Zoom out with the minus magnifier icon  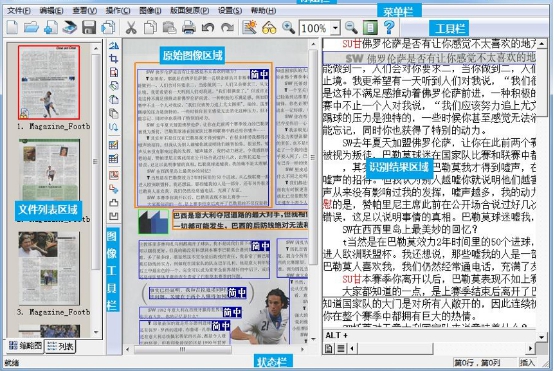(x=351, y=28)
